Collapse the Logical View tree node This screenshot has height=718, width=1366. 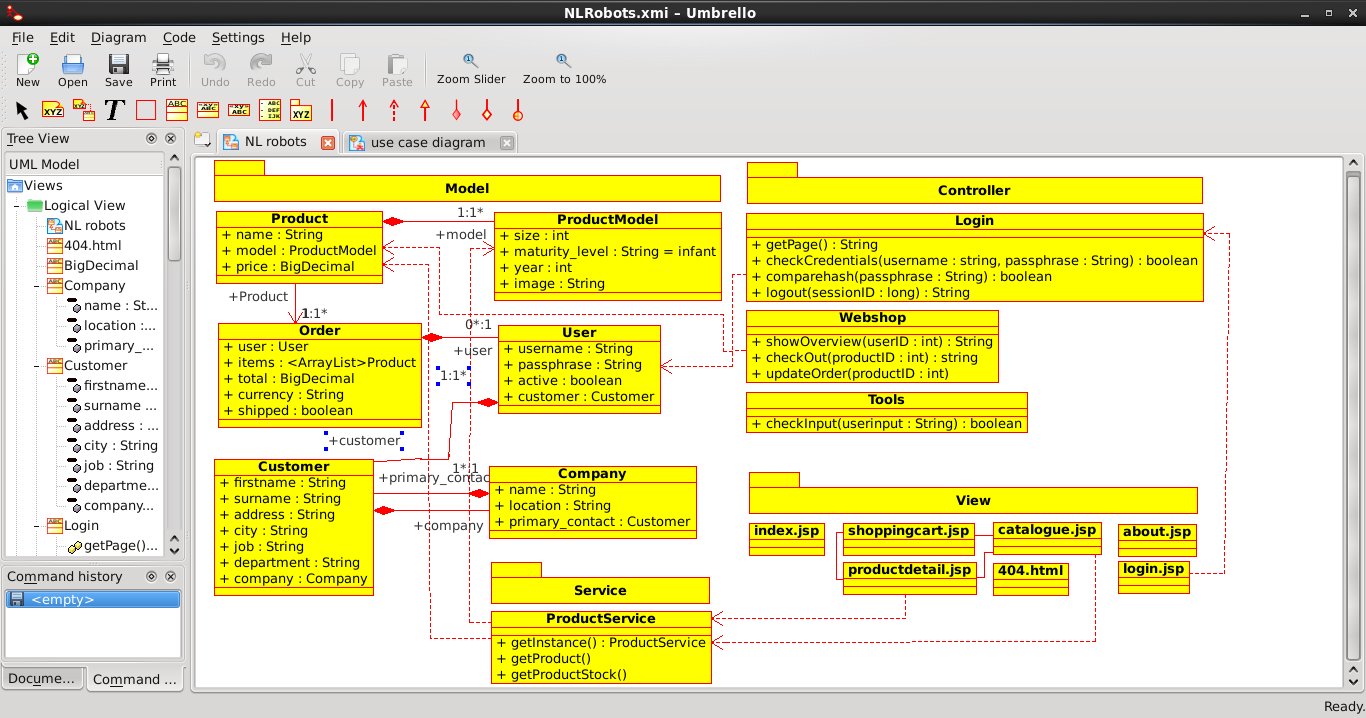point(17,206)
